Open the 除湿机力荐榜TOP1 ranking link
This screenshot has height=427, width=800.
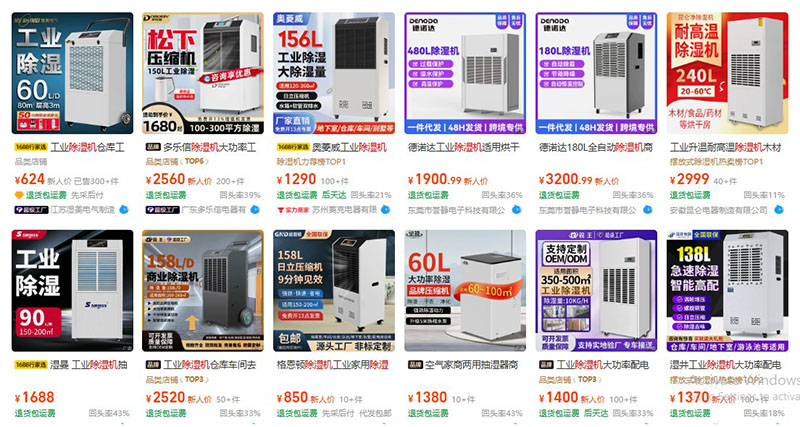(312, 162)
